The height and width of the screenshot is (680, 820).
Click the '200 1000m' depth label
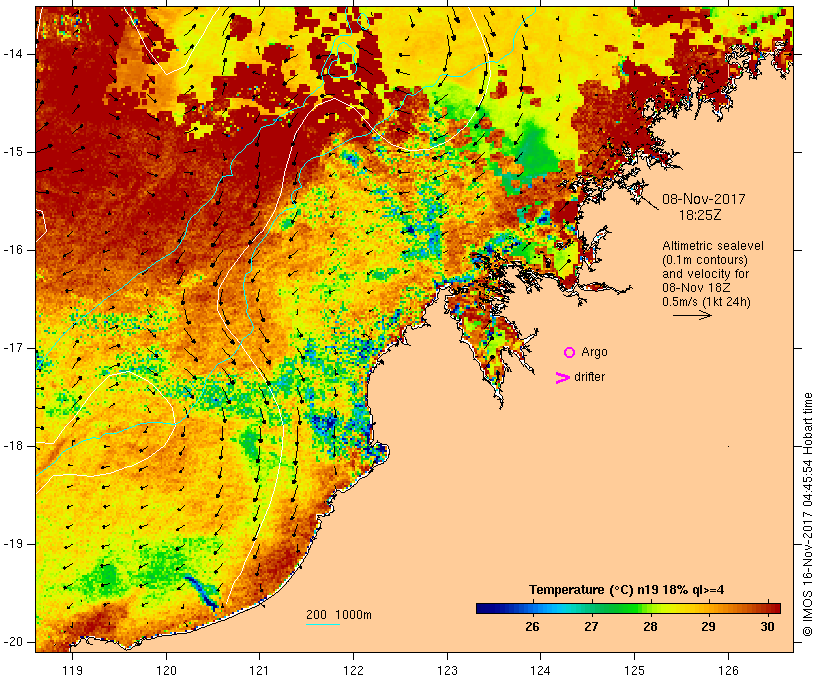tap(339, 615)
